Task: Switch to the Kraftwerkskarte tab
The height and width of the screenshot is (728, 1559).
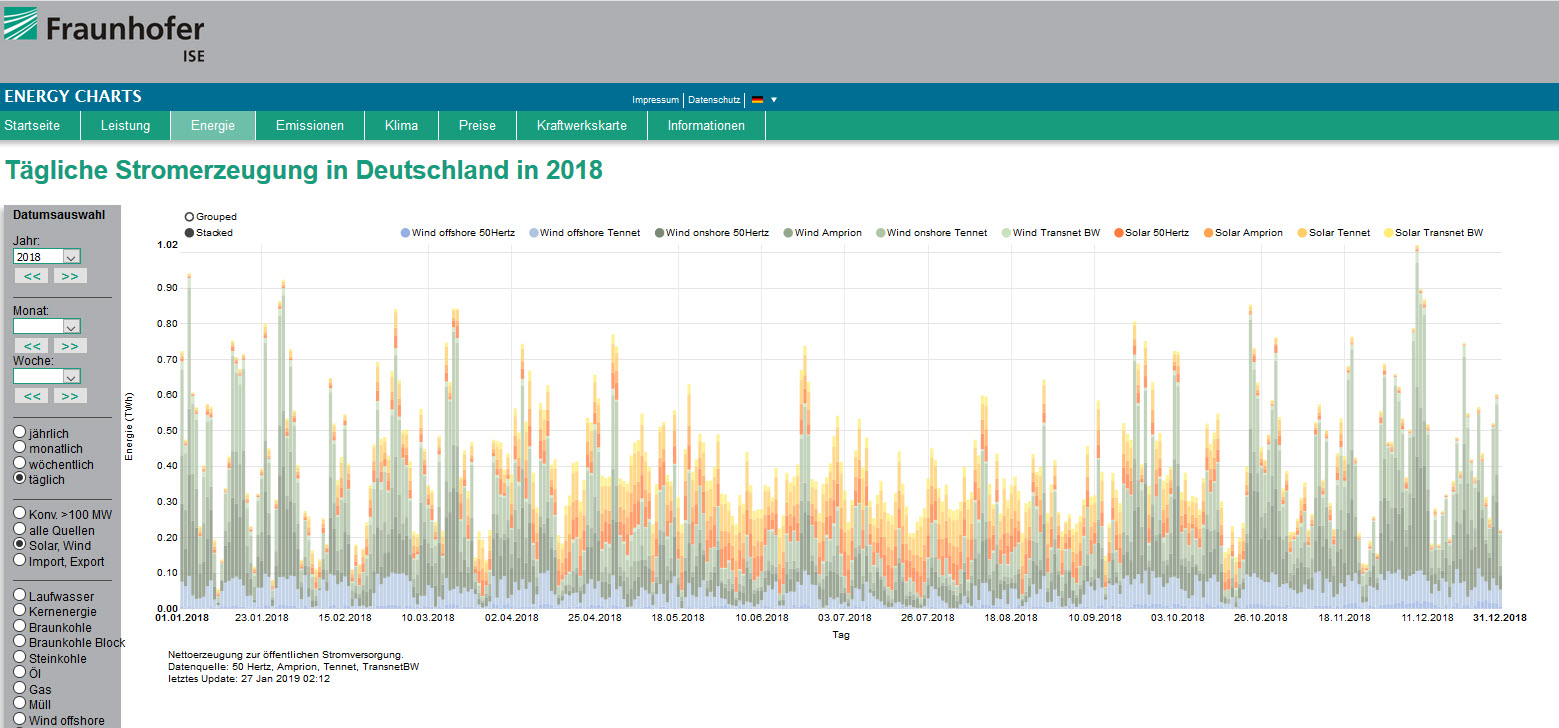Action: [x=581, y=126]
